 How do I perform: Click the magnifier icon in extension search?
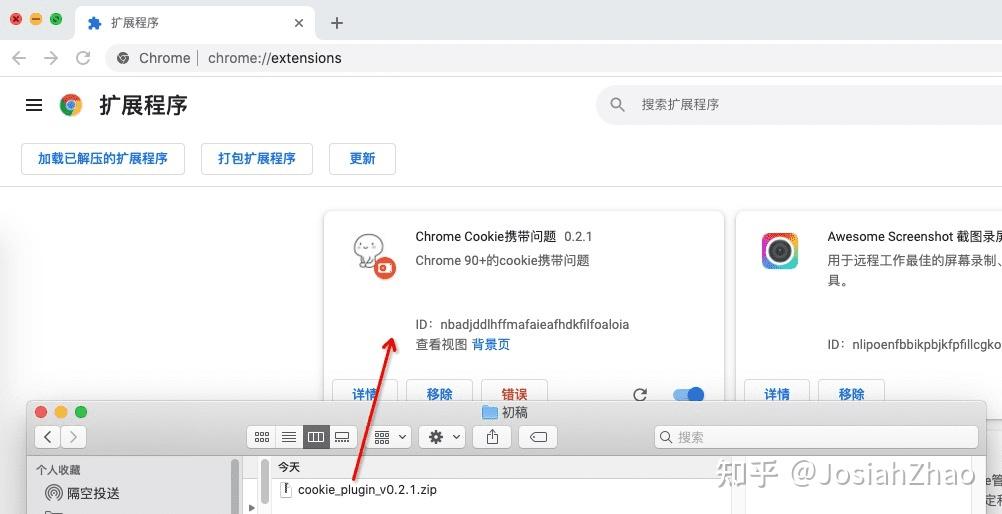coord(617,105)
